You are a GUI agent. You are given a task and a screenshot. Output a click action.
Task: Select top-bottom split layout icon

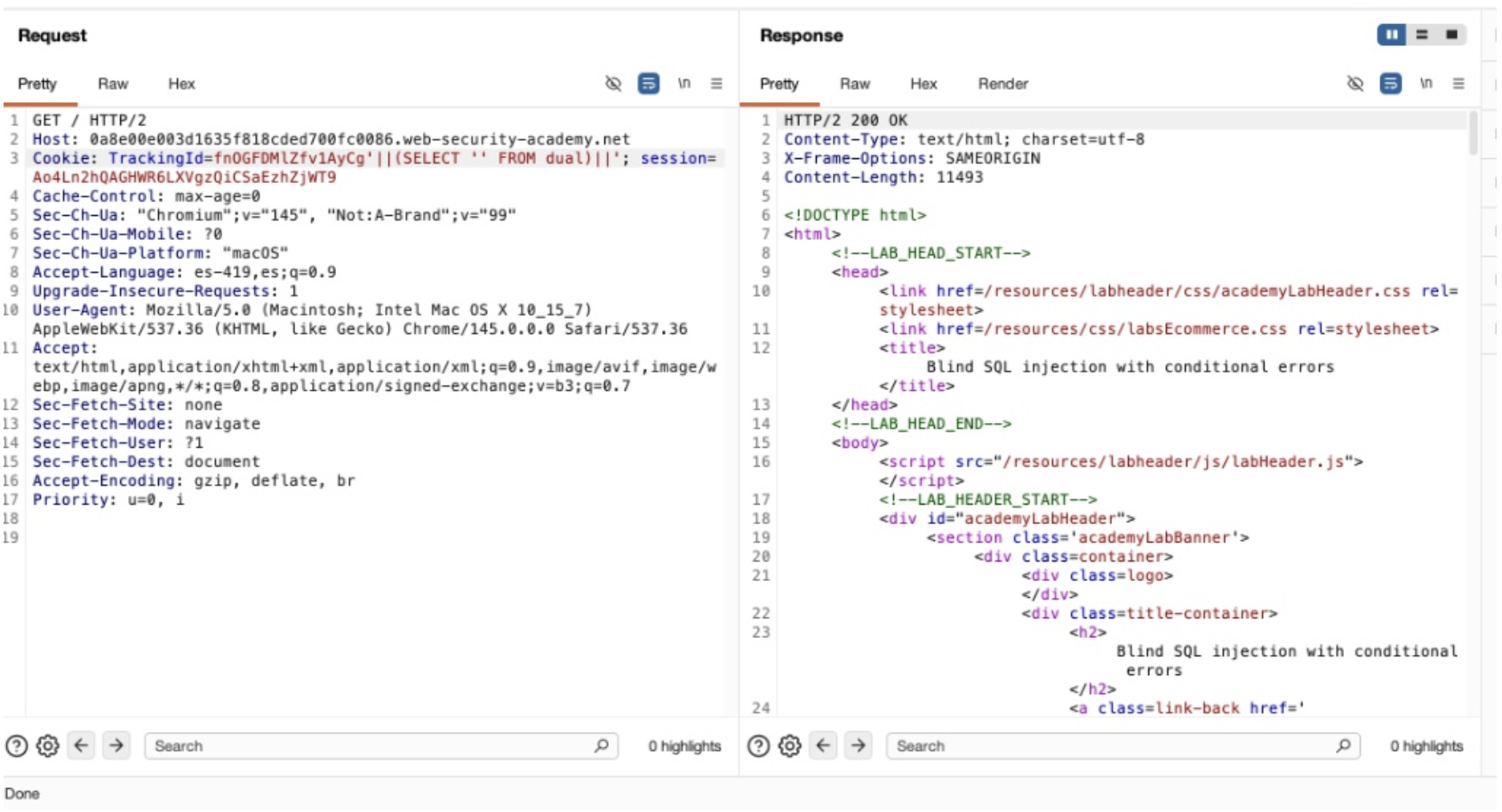(x=1422, y=35)
